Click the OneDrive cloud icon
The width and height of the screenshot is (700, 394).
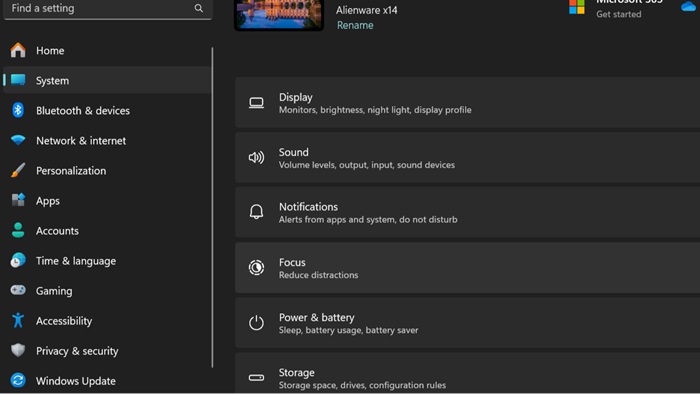pos(688,7)
